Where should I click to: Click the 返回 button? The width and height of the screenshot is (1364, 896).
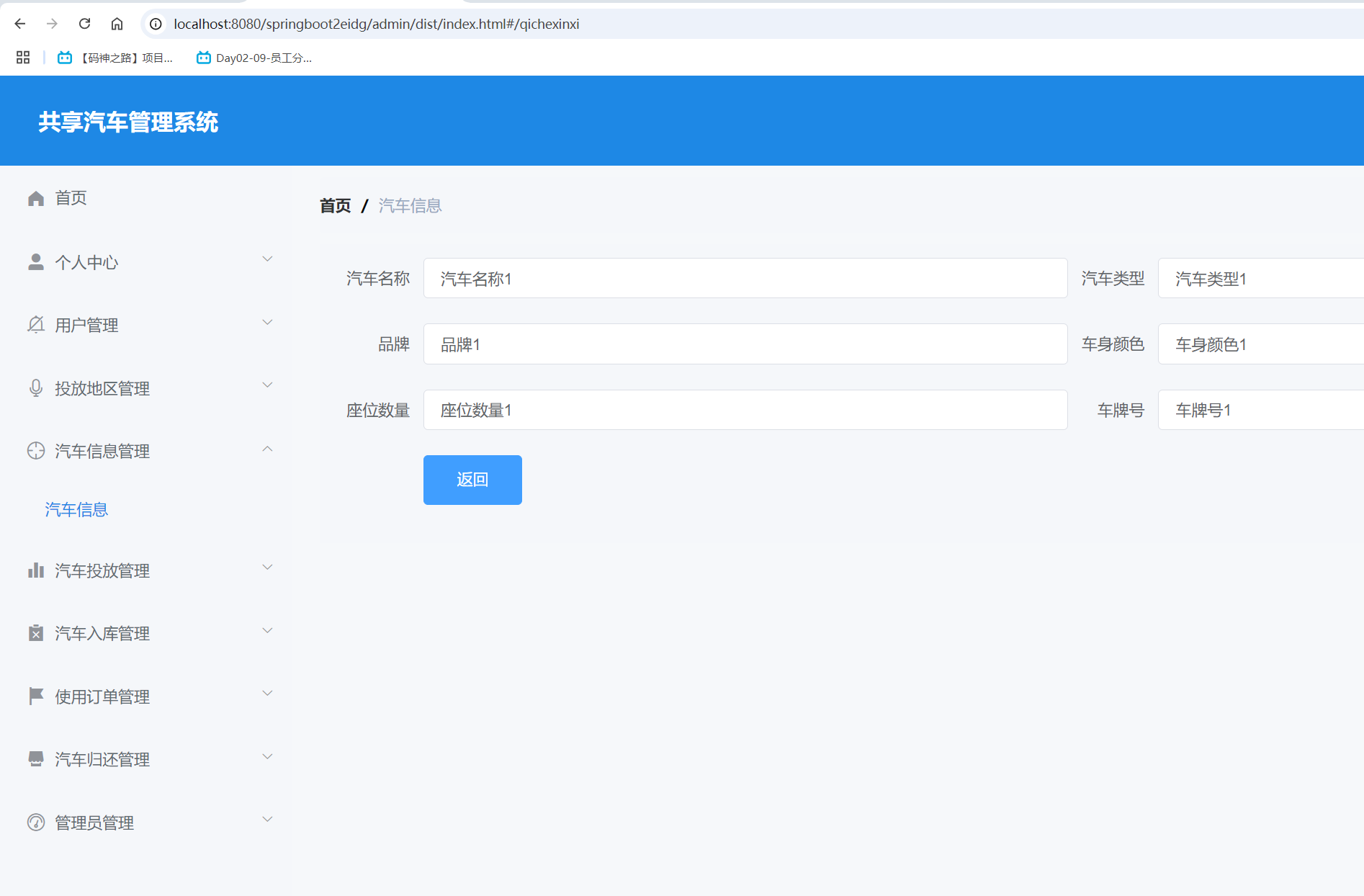point(472,480)
